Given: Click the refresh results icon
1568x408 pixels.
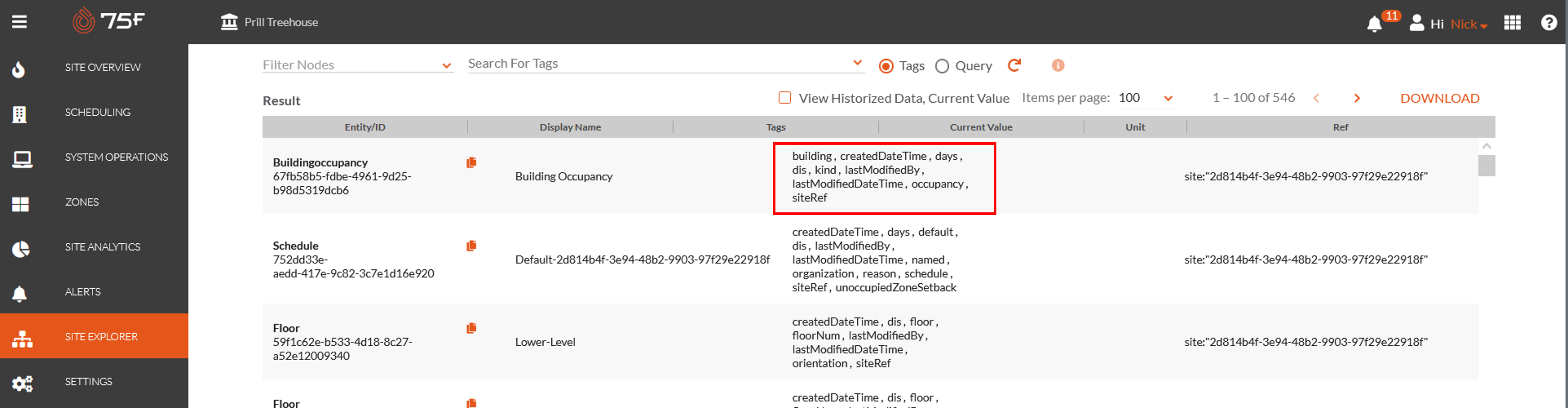Looking at the screenshot, I should click(x=1014, y=65).
